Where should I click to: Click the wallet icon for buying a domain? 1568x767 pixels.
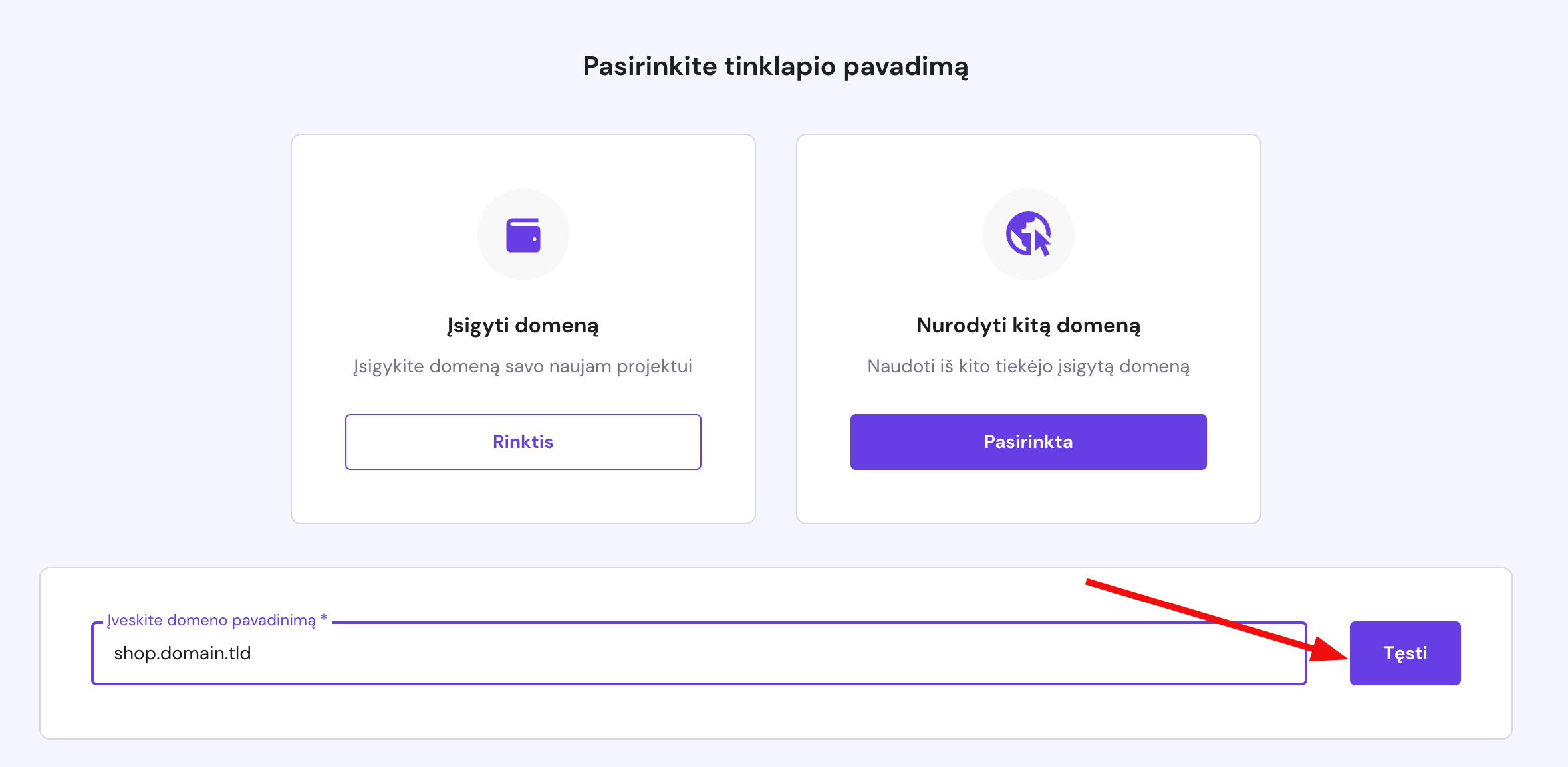click(x=523, y=235)
